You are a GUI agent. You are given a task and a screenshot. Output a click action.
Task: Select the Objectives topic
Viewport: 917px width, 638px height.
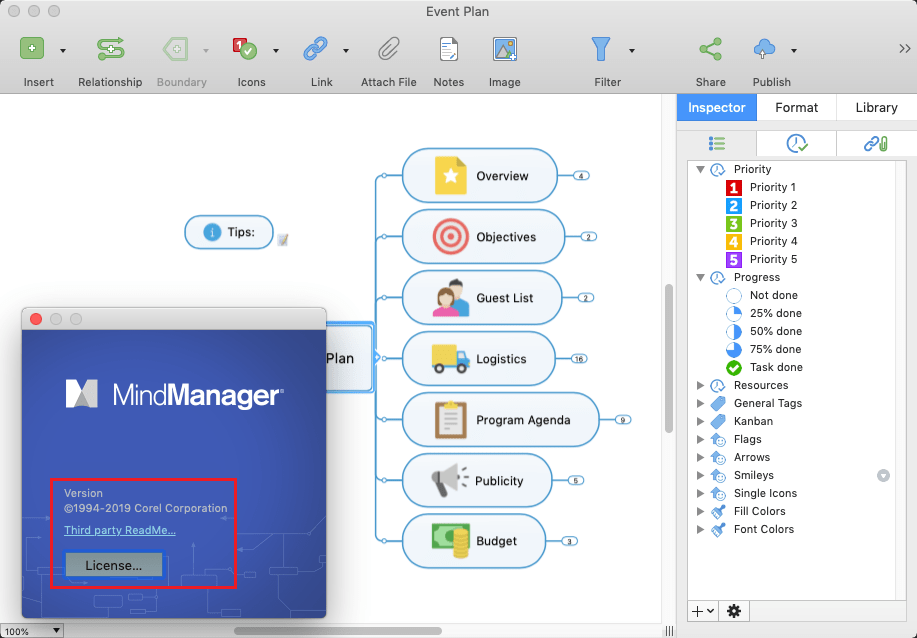(x=484, y=237)
